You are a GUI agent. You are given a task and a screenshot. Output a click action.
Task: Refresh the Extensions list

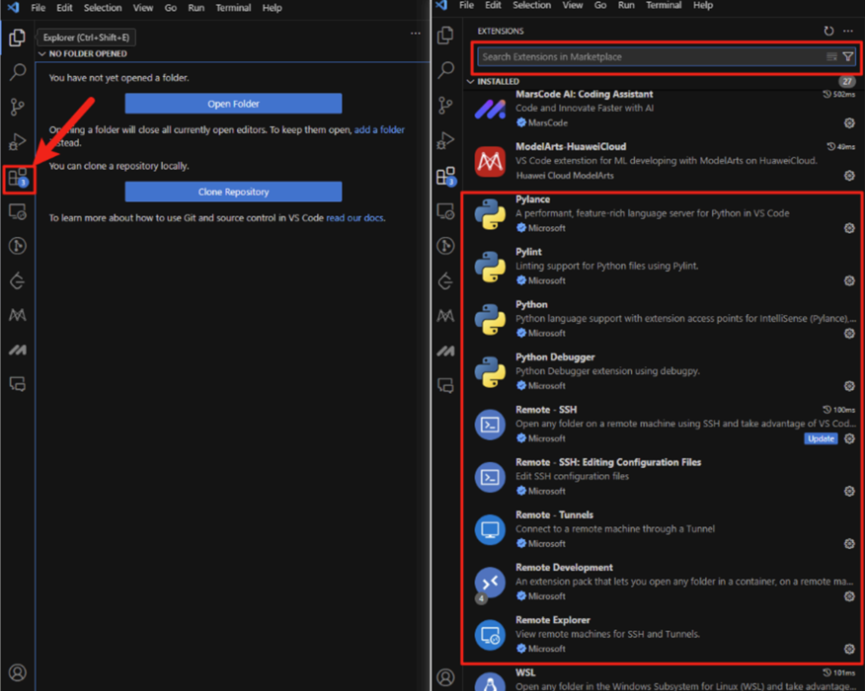(x=829, y=31)
